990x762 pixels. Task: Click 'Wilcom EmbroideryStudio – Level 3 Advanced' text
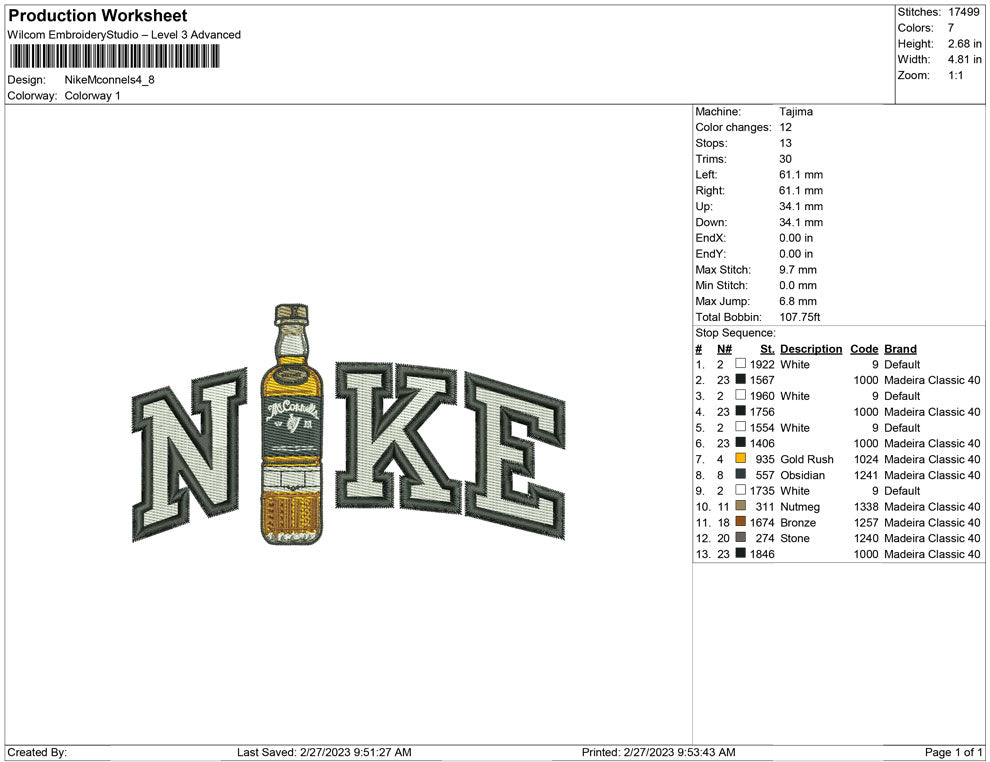(x=124, y=35)
